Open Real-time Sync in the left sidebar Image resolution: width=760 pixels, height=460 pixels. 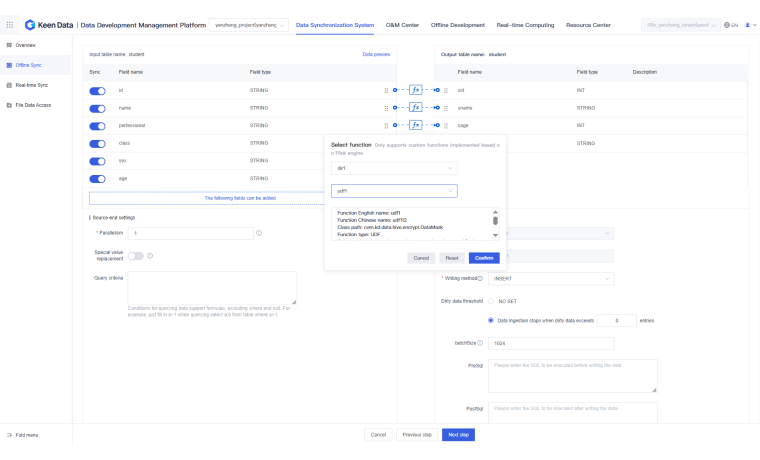[x=31, y=85]
